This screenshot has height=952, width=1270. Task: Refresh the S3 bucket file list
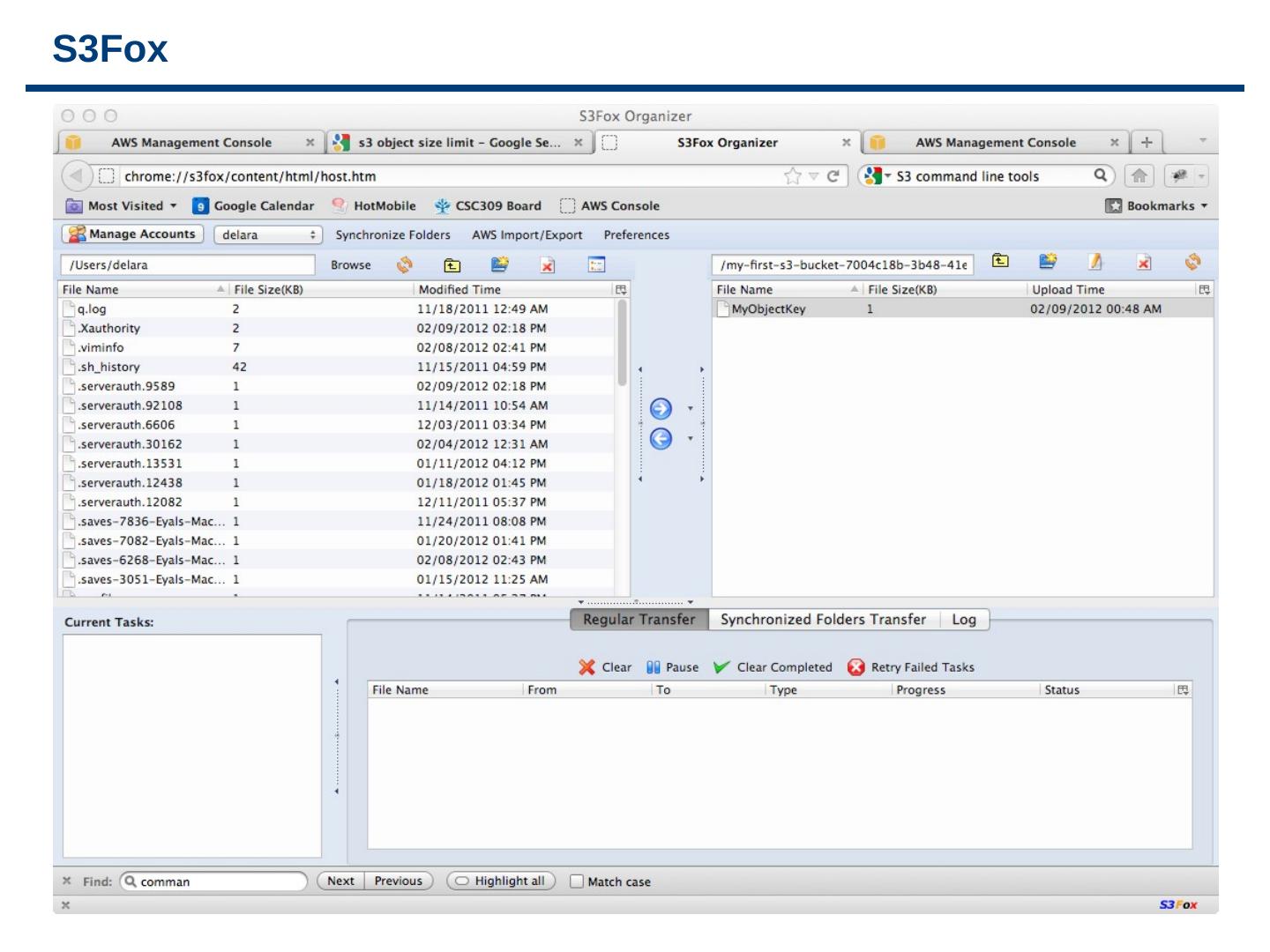tap(1192, 263)
